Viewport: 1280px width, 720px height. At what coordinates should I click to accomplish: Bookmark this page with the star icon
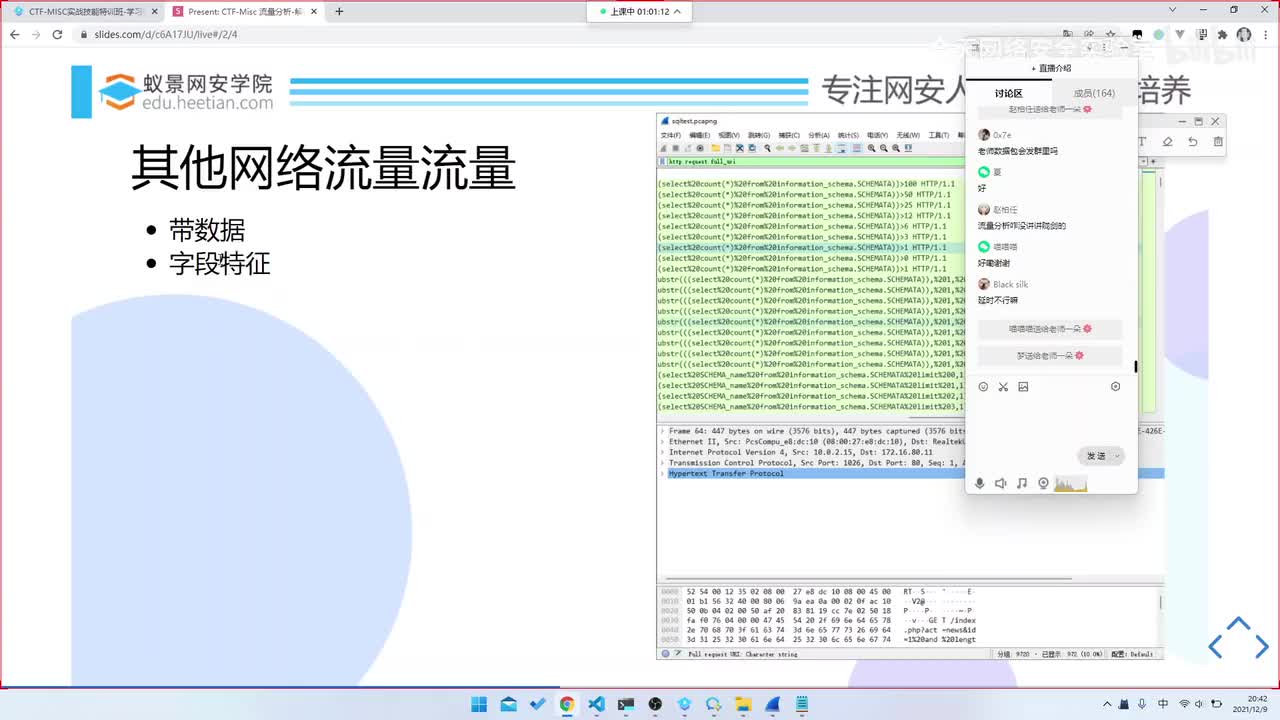[x=1111, y=34]
